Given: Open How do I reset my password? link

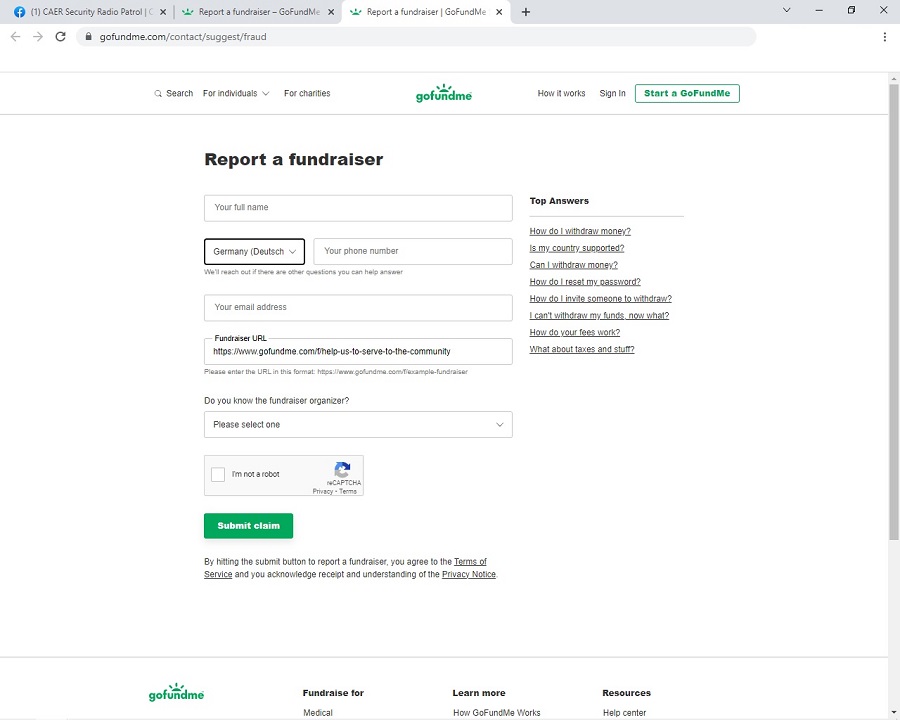Looking at the screenshot, I should pos(585,282).
